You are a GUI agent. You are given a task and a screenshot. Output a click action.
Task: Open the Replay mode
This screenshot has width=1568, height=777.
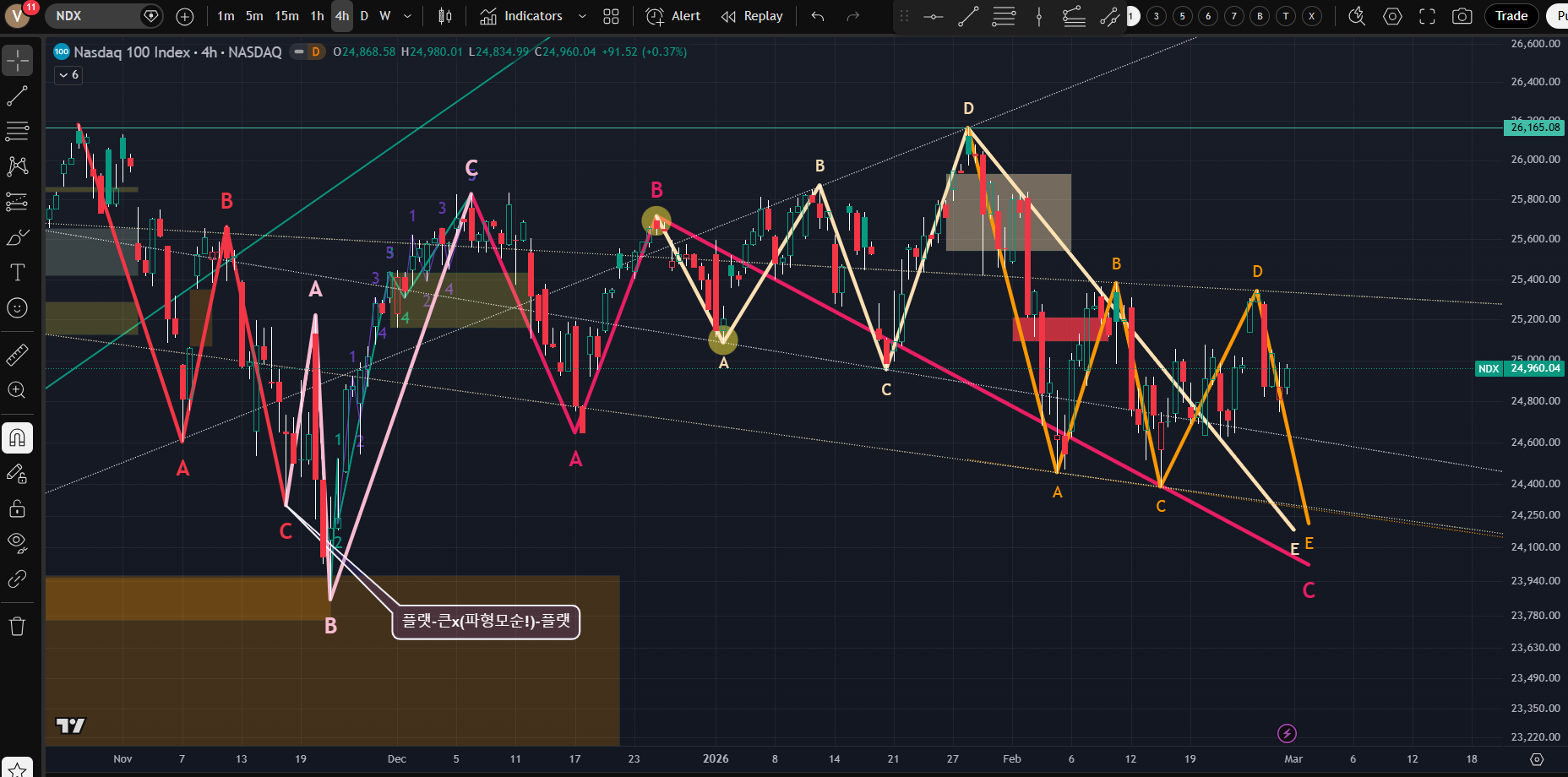click(x=752, y=16)
